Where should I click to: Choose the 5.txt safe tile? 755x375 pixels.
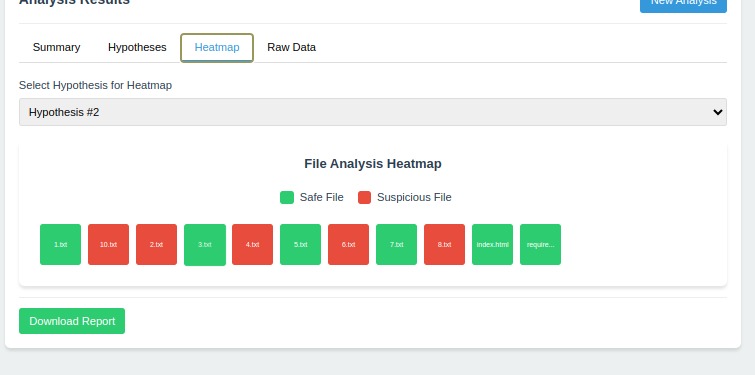[x=300, y=245]
